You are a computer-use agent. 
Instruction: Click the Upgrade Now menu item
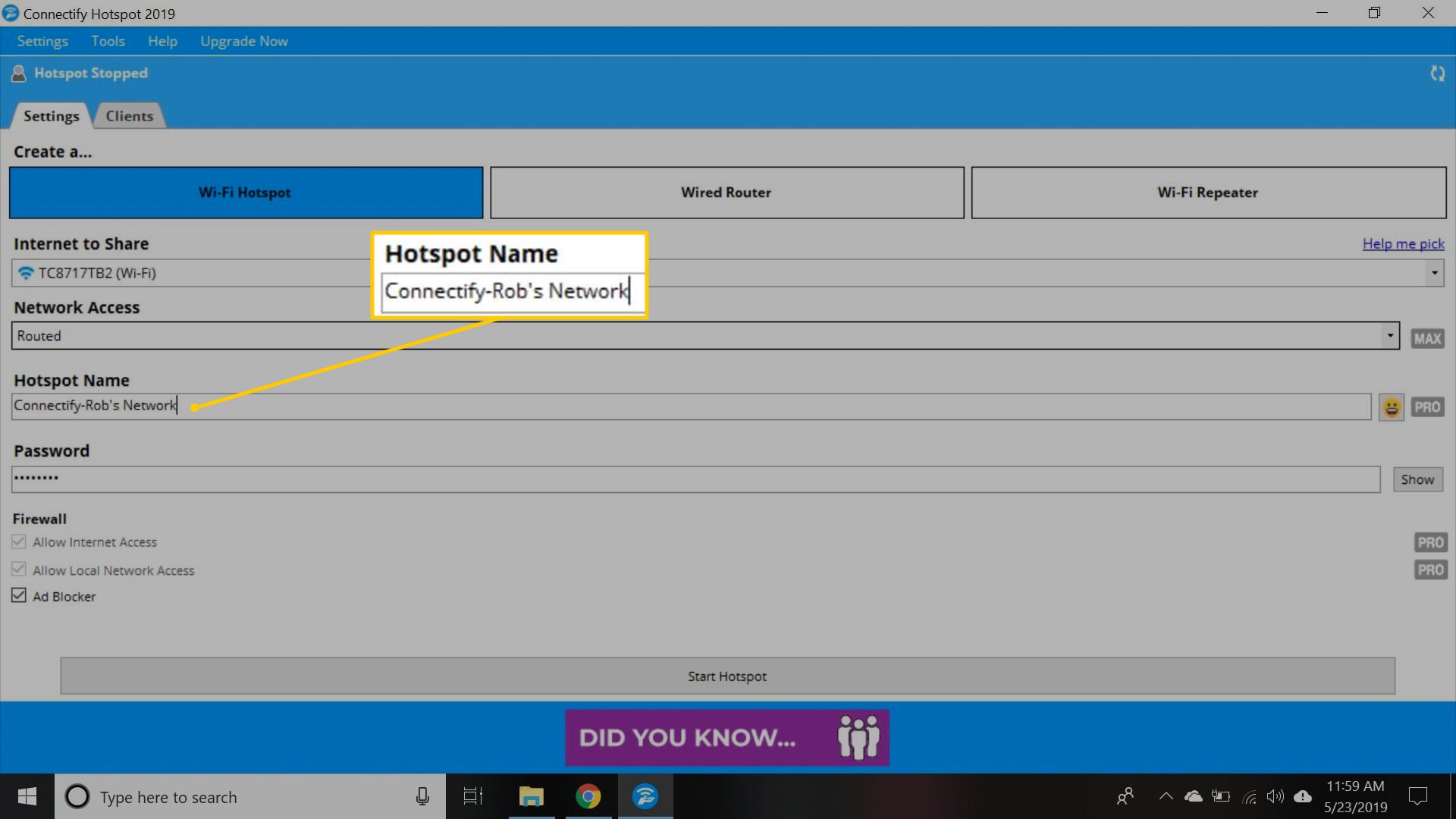point(244,41)
